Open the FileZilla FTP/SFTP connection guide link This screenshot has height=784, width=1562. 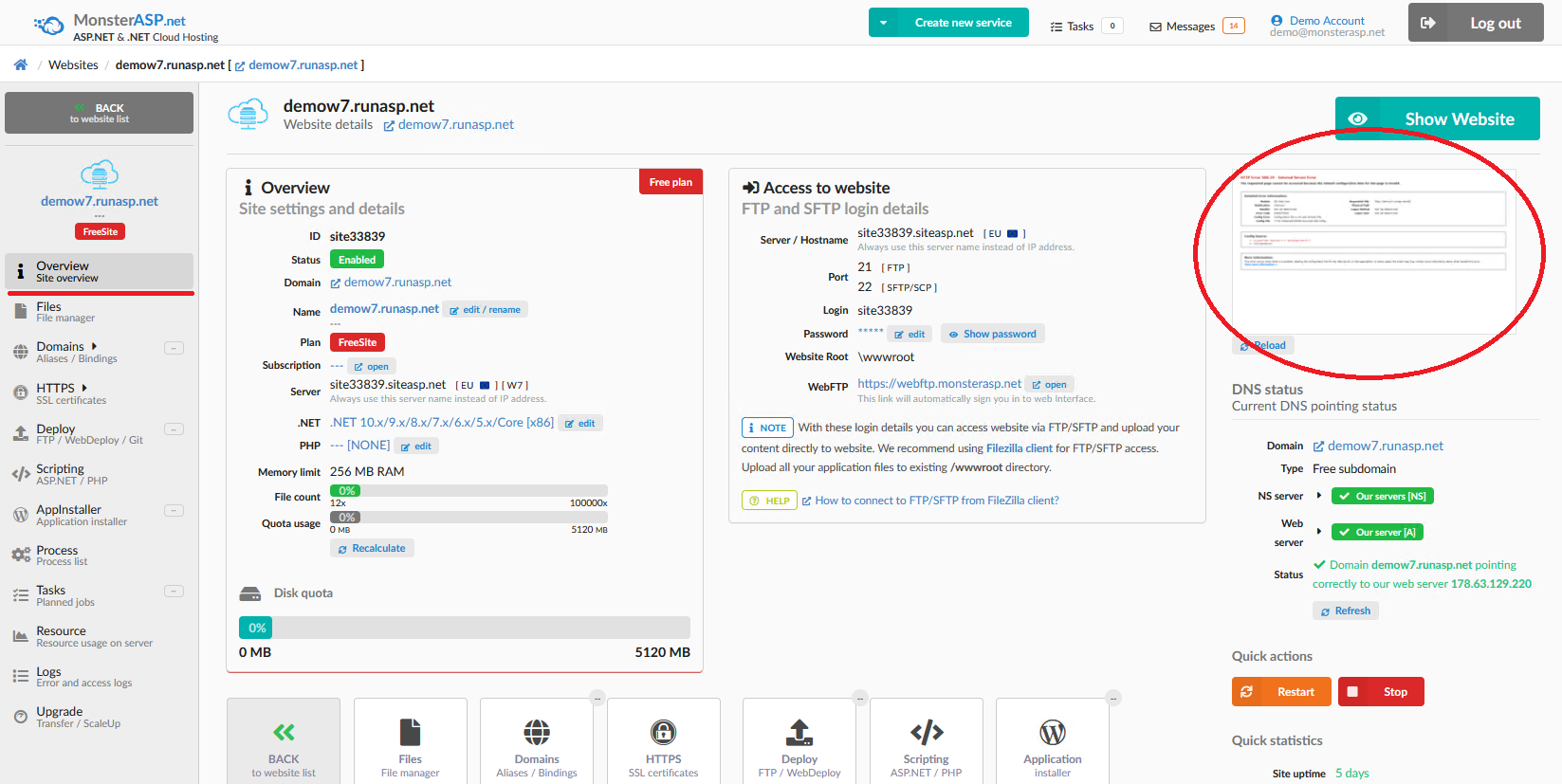pos(936,501)
